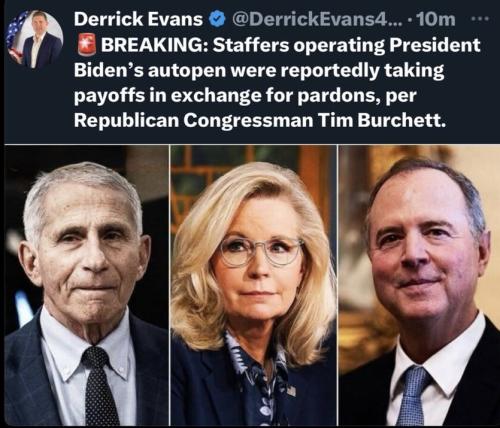Open the three-dot more options menu
The height and width of the screenshot is (428, 500).
[480, 19]
